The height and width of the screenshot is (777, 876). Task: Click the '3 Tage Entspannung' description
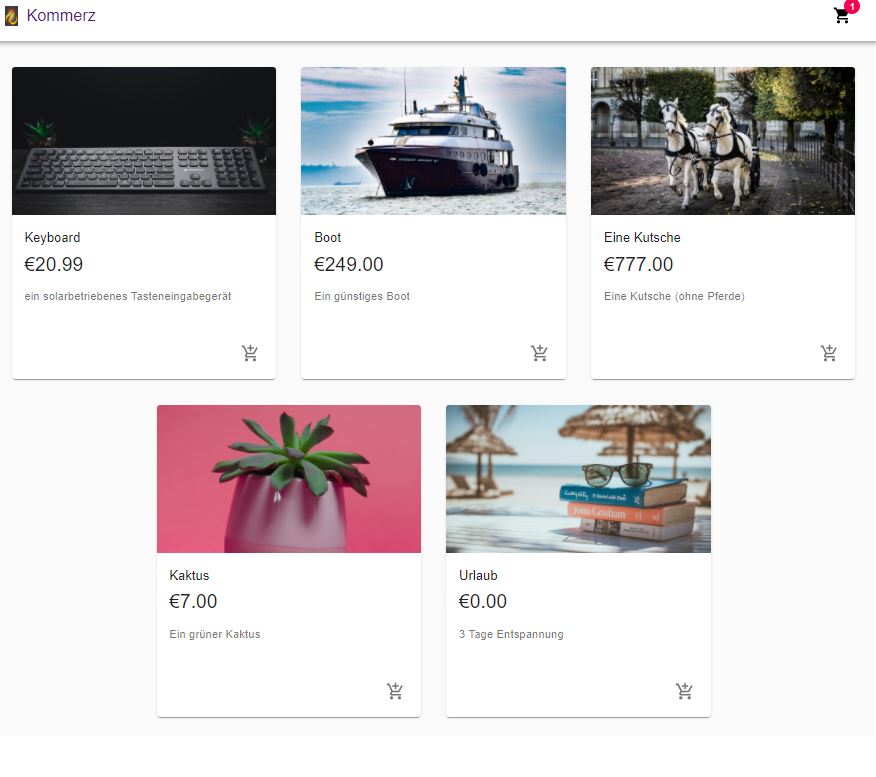(x=511, y=634)
